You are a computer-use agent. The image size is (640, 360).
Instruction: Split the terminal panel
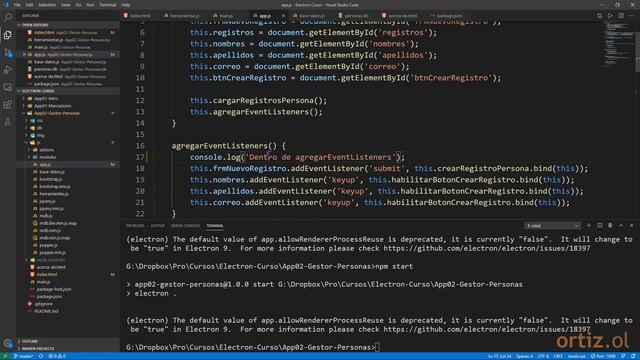(x=600, y=225)
